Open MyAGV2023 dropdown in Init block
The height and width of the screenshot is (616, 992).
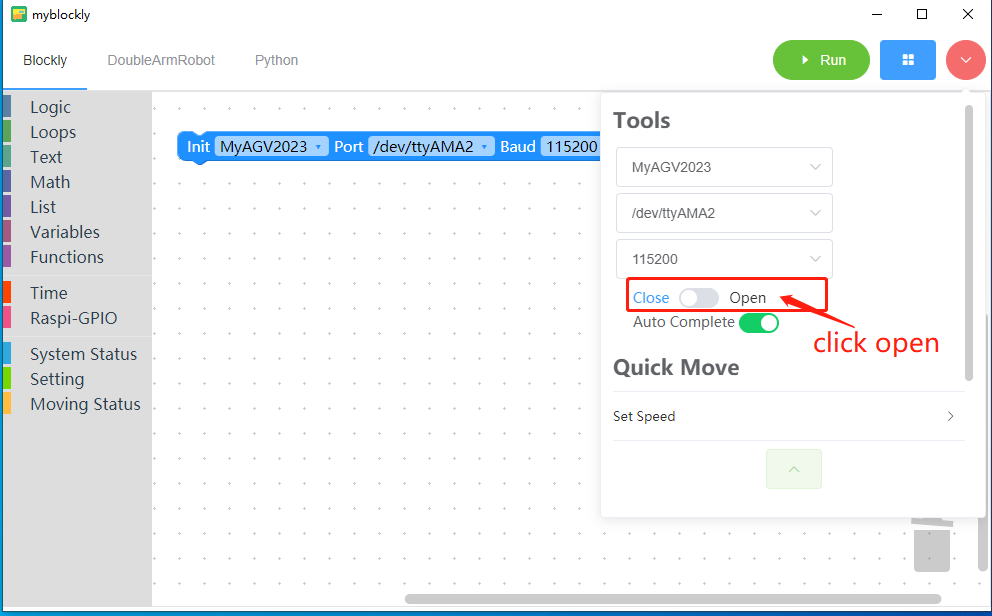[271, 147]
